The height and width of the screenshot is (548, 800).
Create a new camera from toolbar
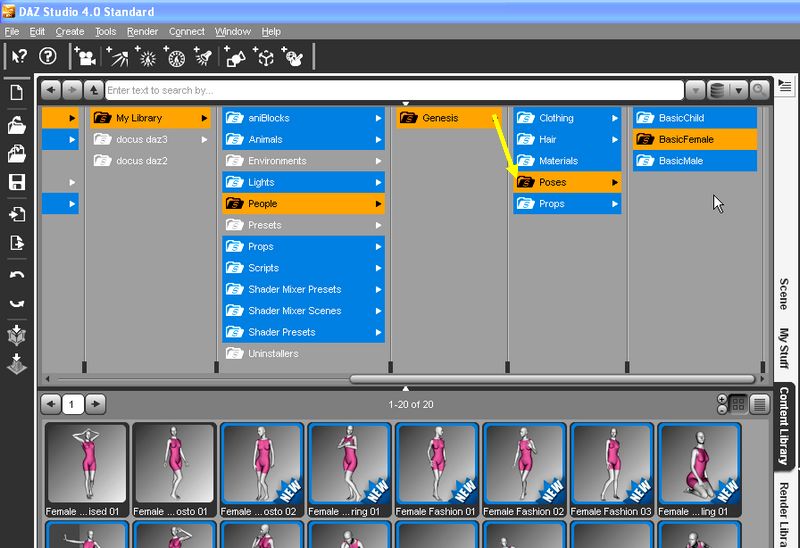[85, 56]
